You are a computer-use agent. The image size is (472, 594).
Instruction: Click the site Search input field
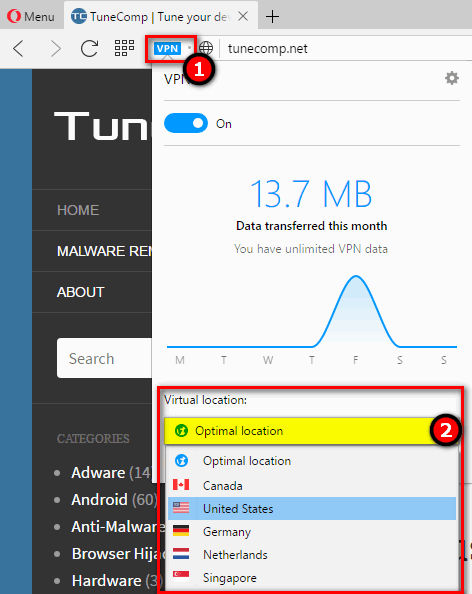tap(104, 358)
